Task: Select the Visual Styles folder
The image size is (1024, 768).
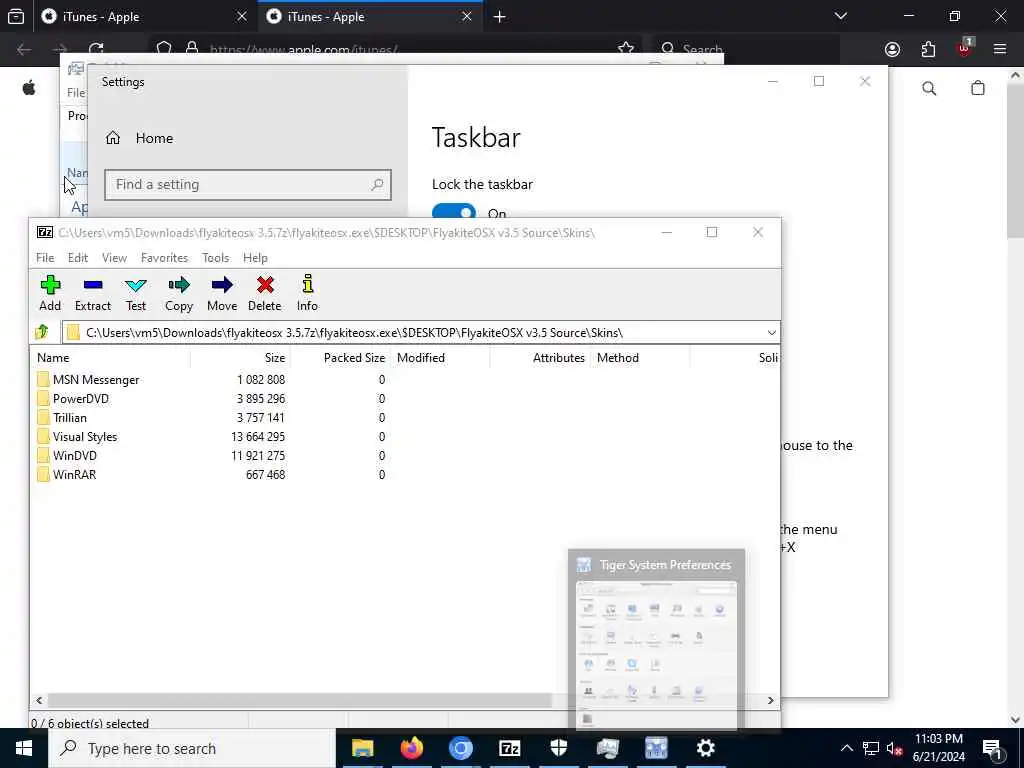Action: [85, 436]
